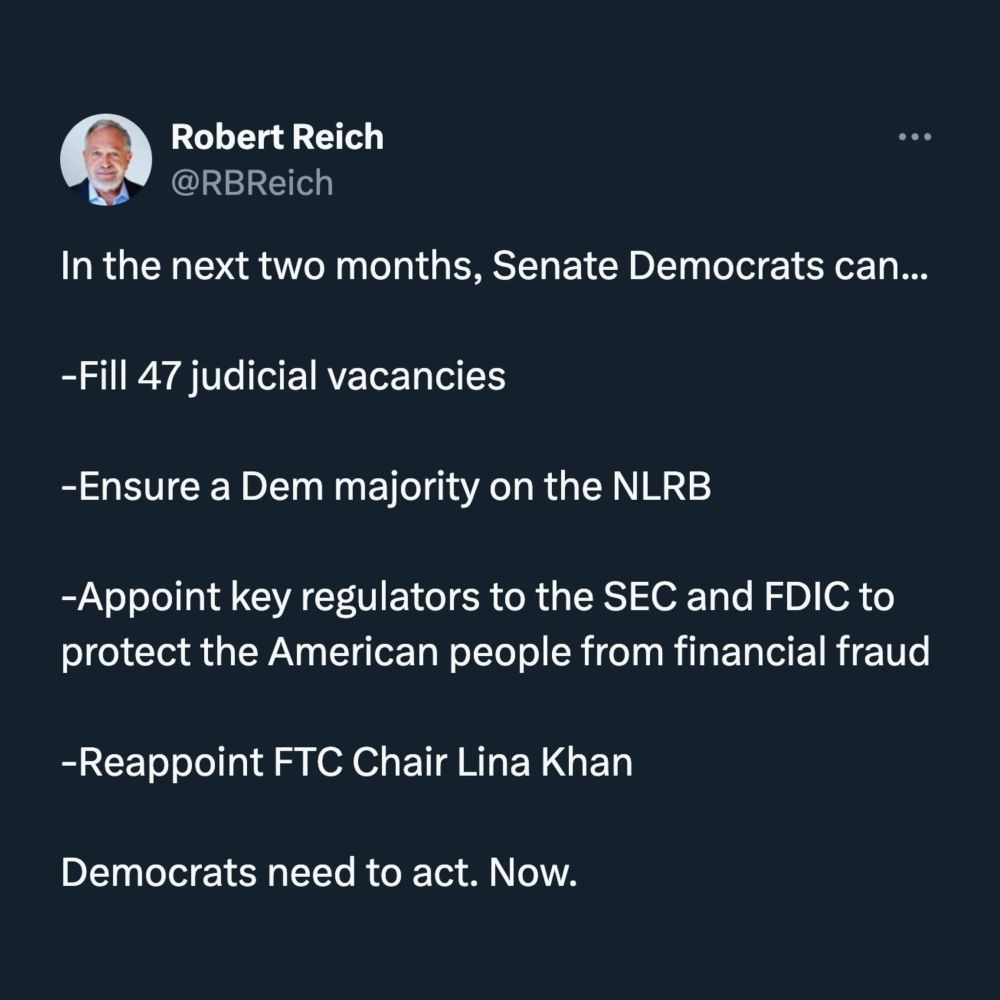
Task: Click the 'protect the American people' line
Action: tap(496, 652)
